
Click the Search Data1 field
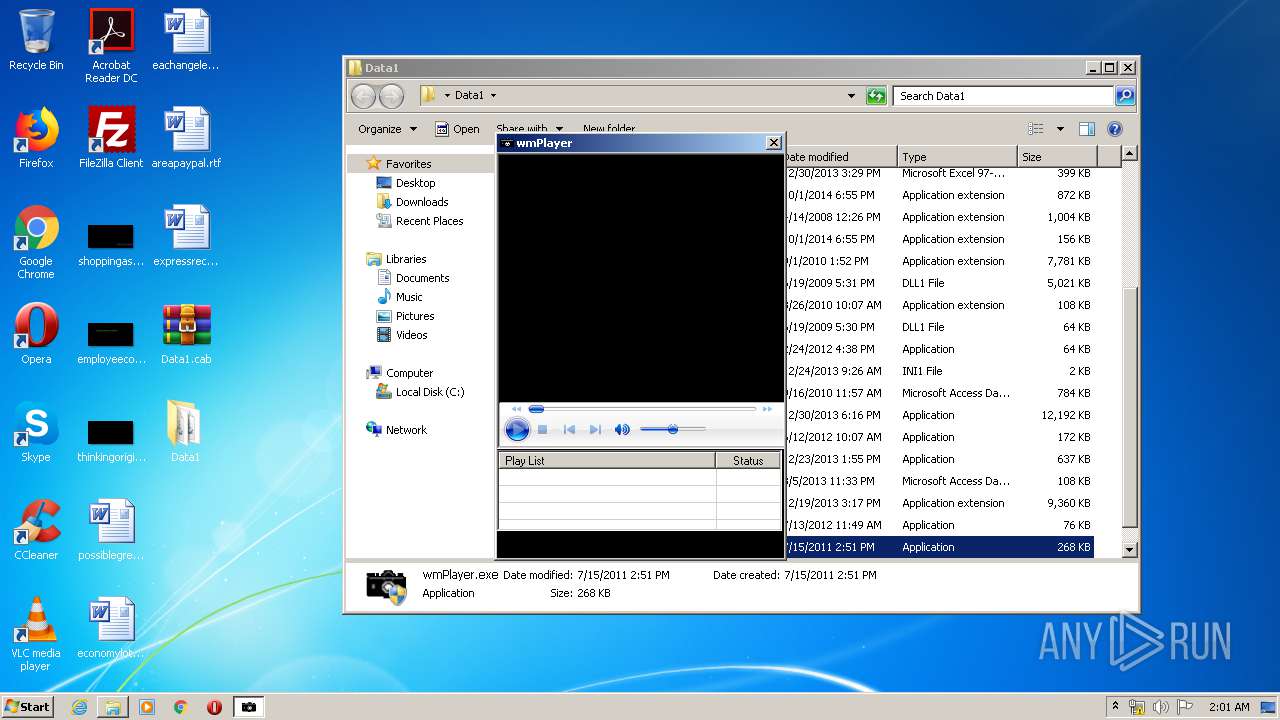click(1003, 96)
